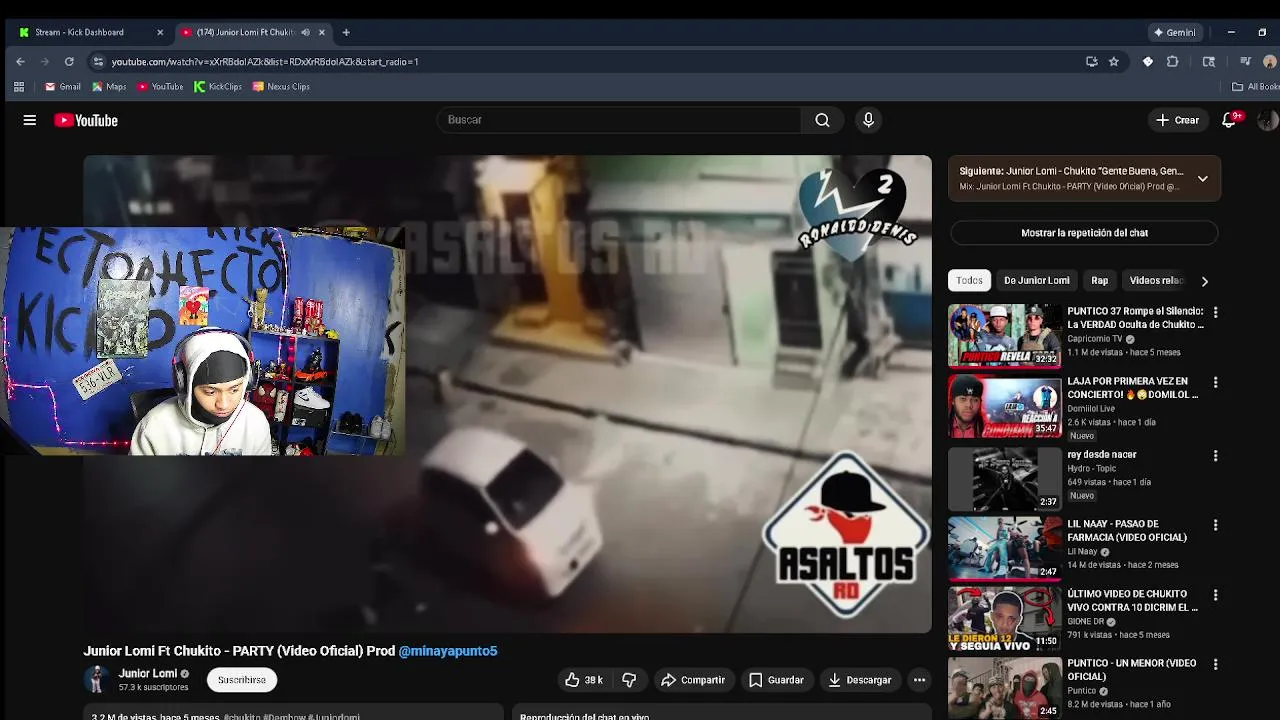
Task: Open the Gmail bookmark
Action: [62, 87]
